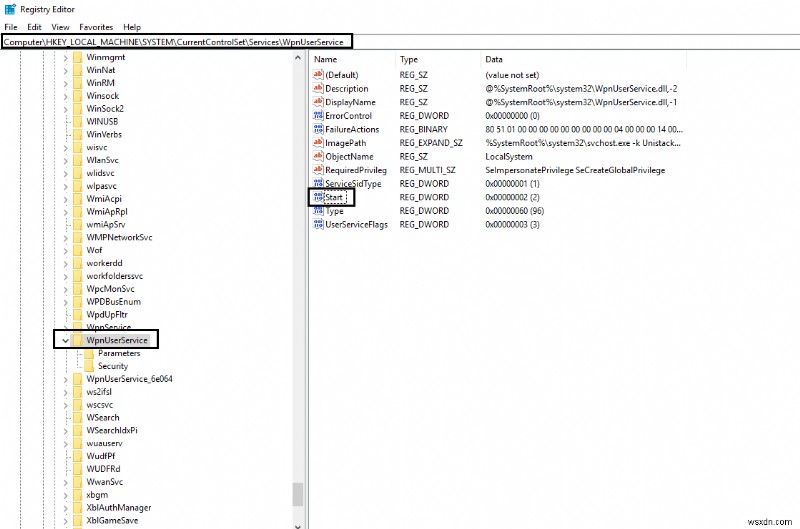Select the Start DWORD icon
This screenshot has height=529, width=800.
tap(318, 197)
